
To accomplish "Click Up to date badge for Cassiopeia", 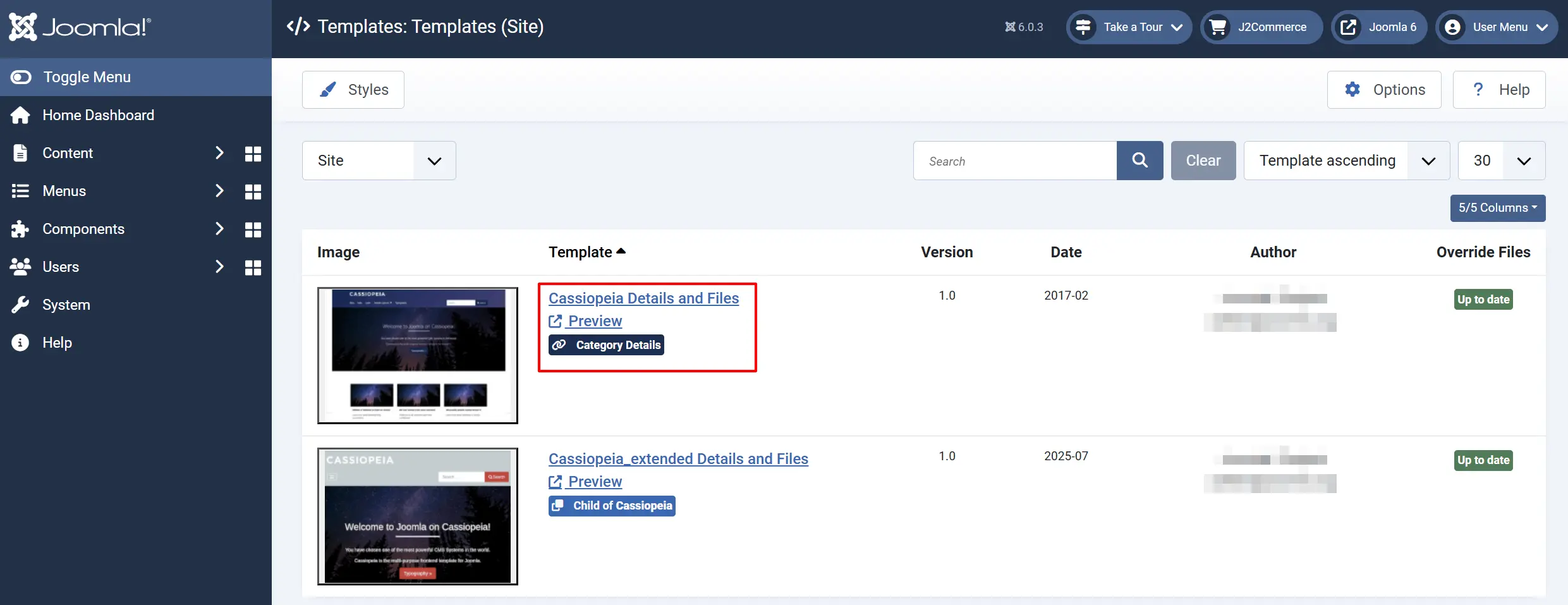I will [x=1483, y=300].
